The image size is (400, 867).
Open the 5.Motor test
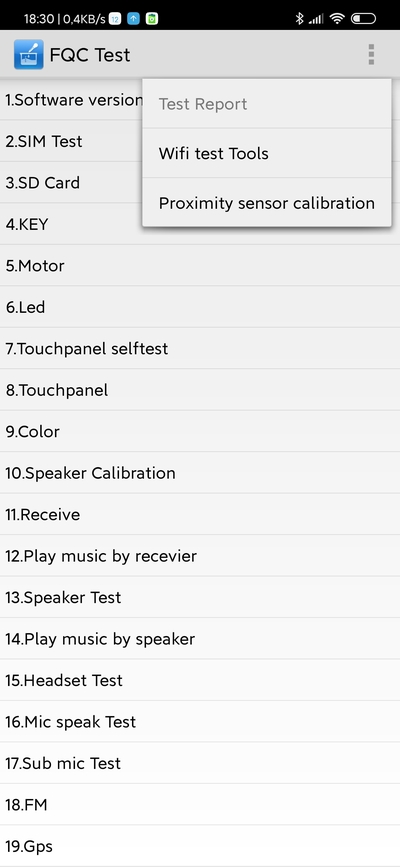pyautogui.click(x=200, y=265)
